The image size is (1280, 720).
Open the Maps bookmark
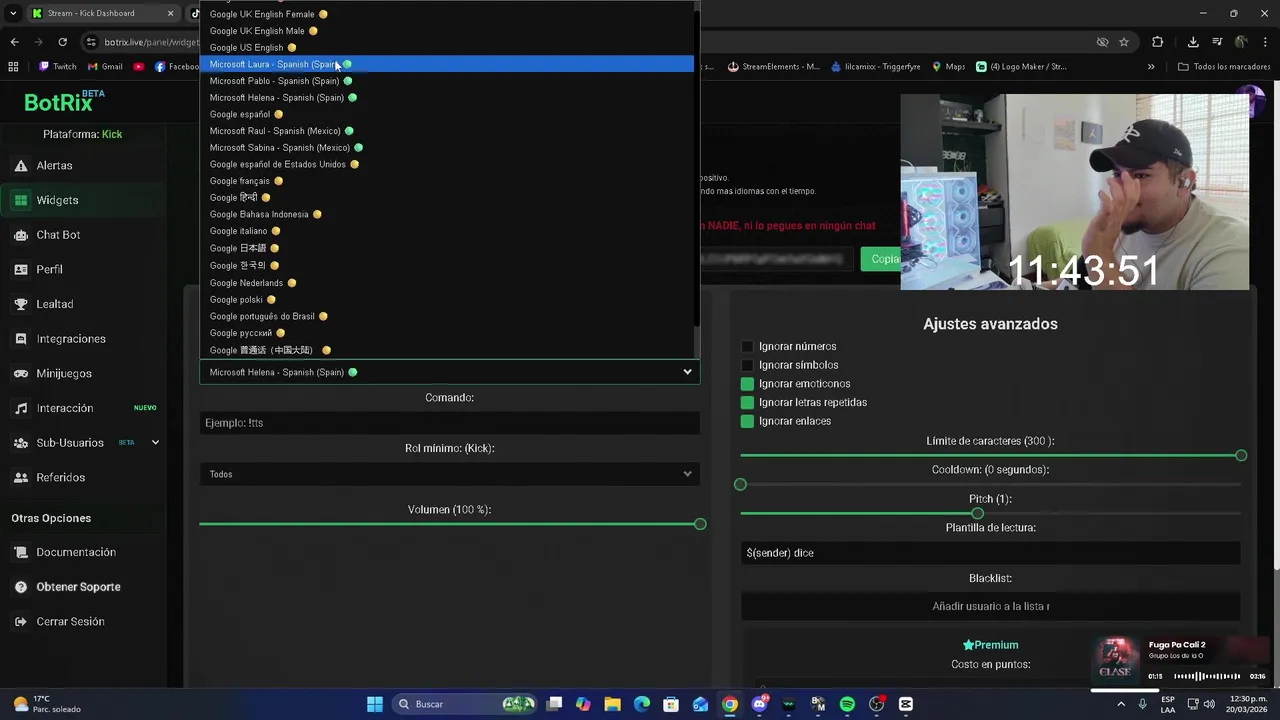coord(948,67)
